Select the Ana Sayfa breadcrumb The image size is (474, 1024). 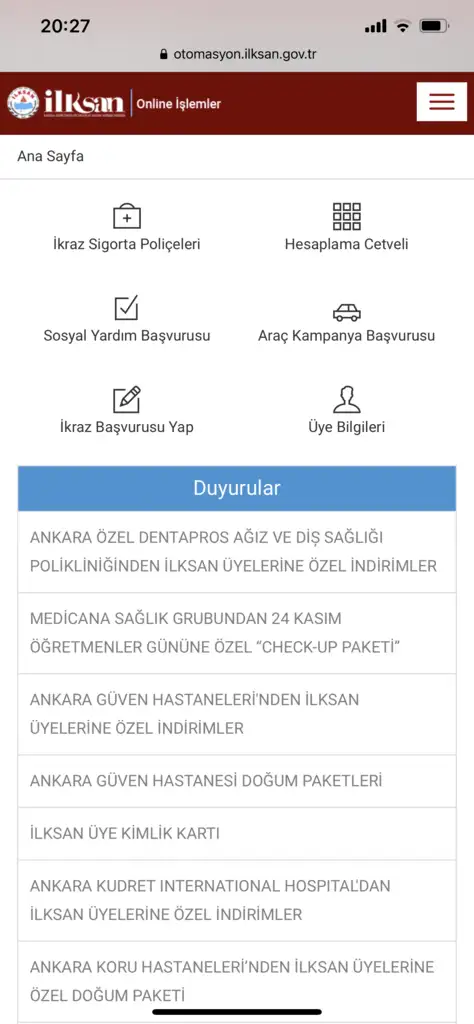pos(50,157)
